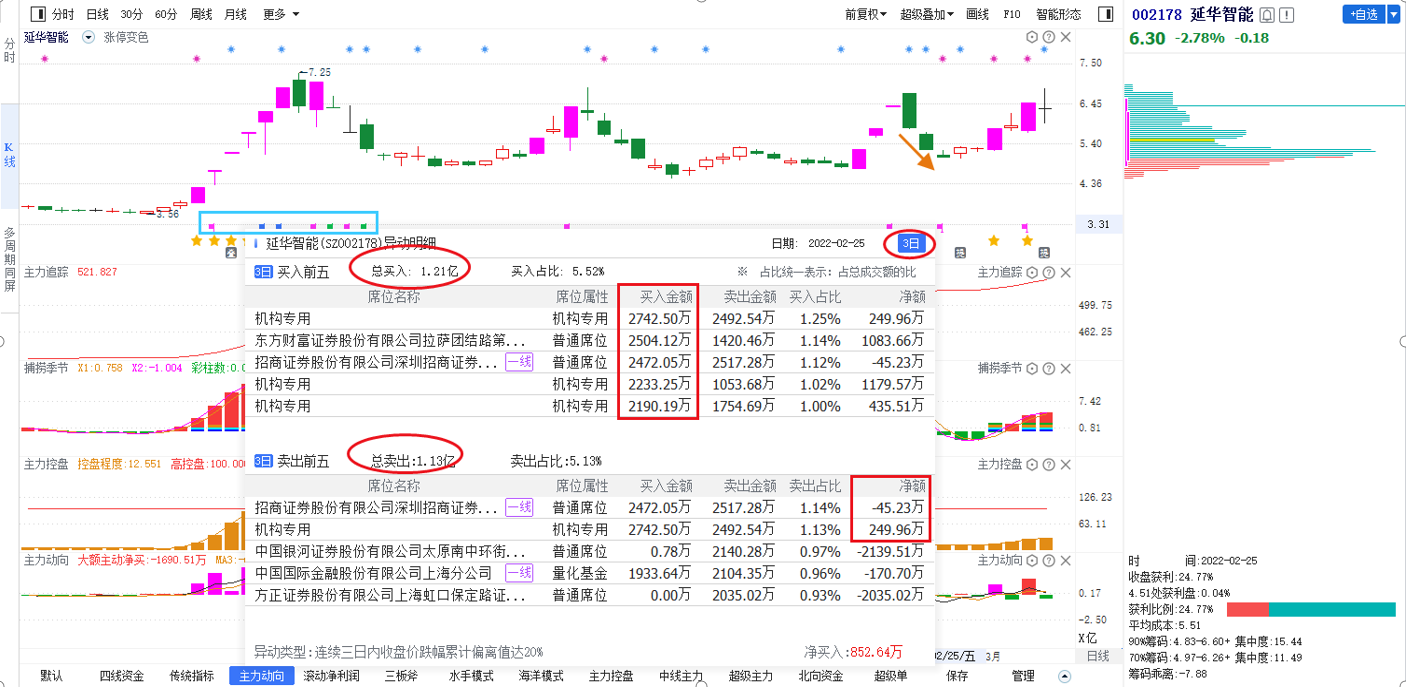Click the 管理 button at bottom

(x=1023, y=676)
